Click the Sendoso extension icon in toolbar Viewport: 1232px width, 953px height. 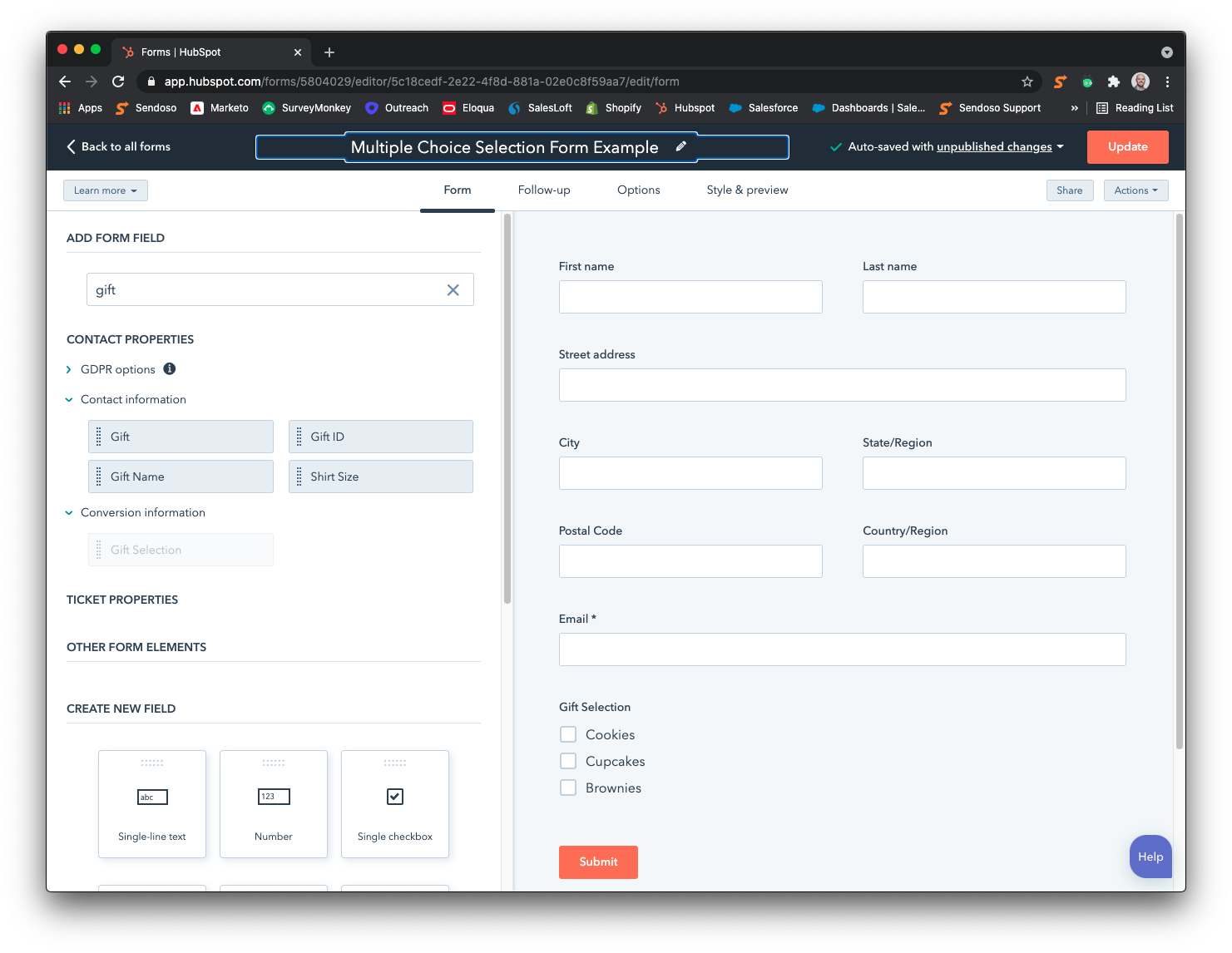pos(1060,81)
